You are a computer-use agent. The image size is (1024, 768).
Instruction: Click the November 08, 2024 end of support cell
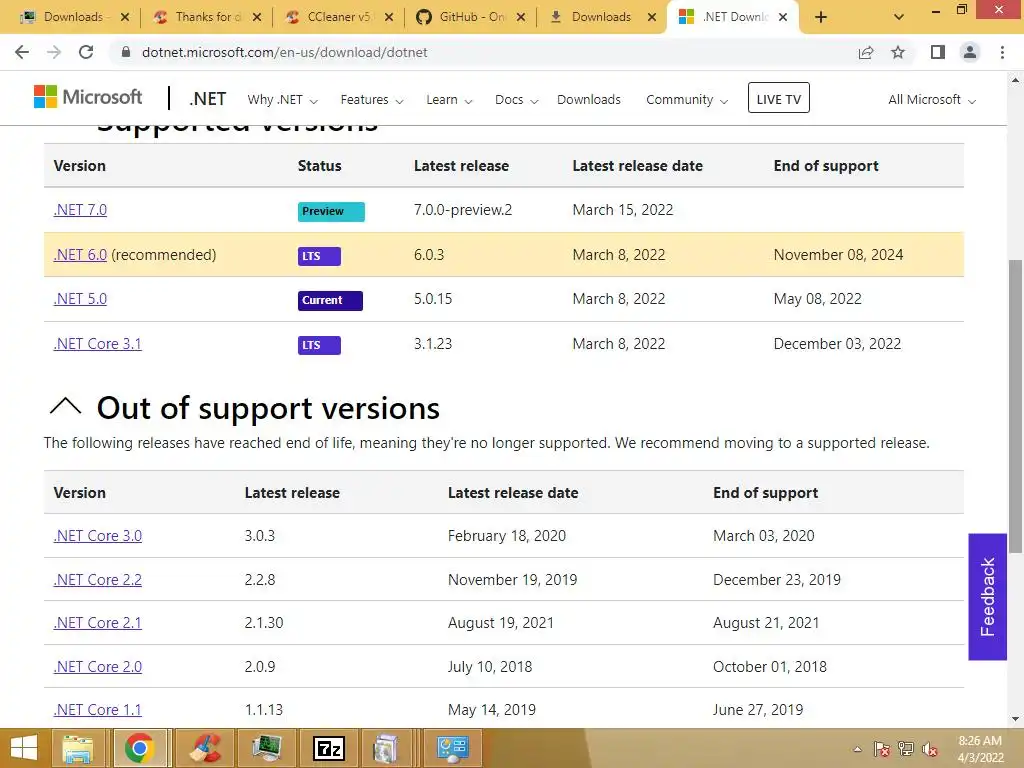838,255
